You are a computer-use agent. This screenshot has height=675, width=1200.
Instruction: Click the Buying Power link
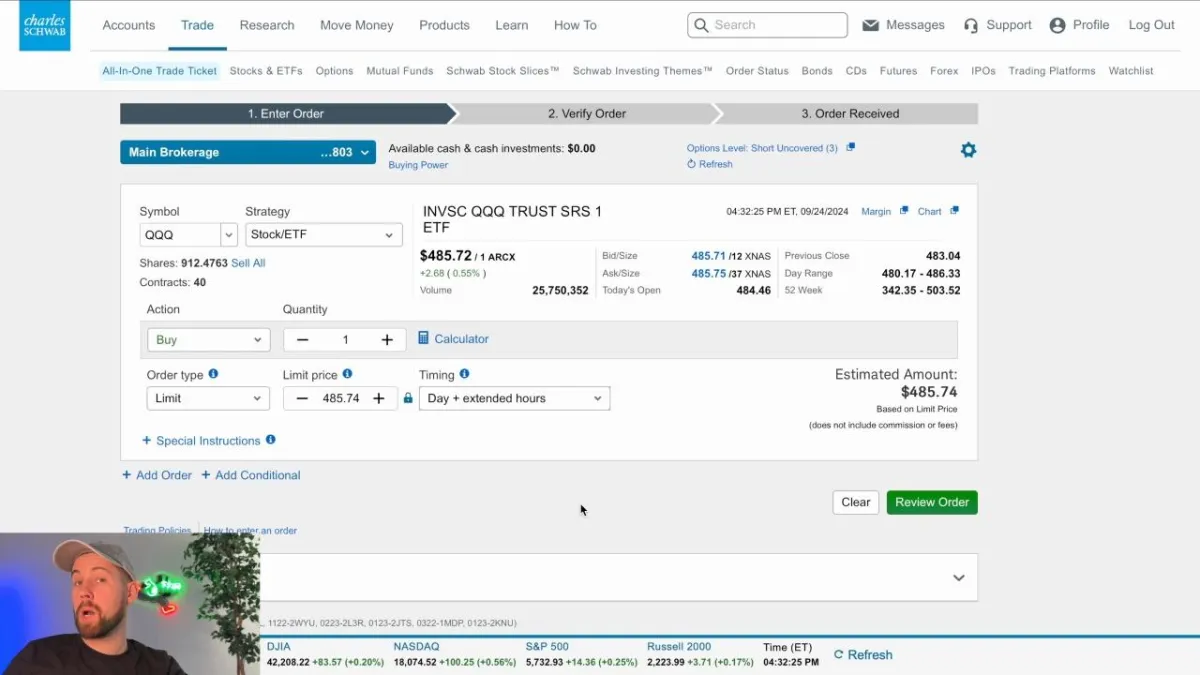tap(418, 165)
